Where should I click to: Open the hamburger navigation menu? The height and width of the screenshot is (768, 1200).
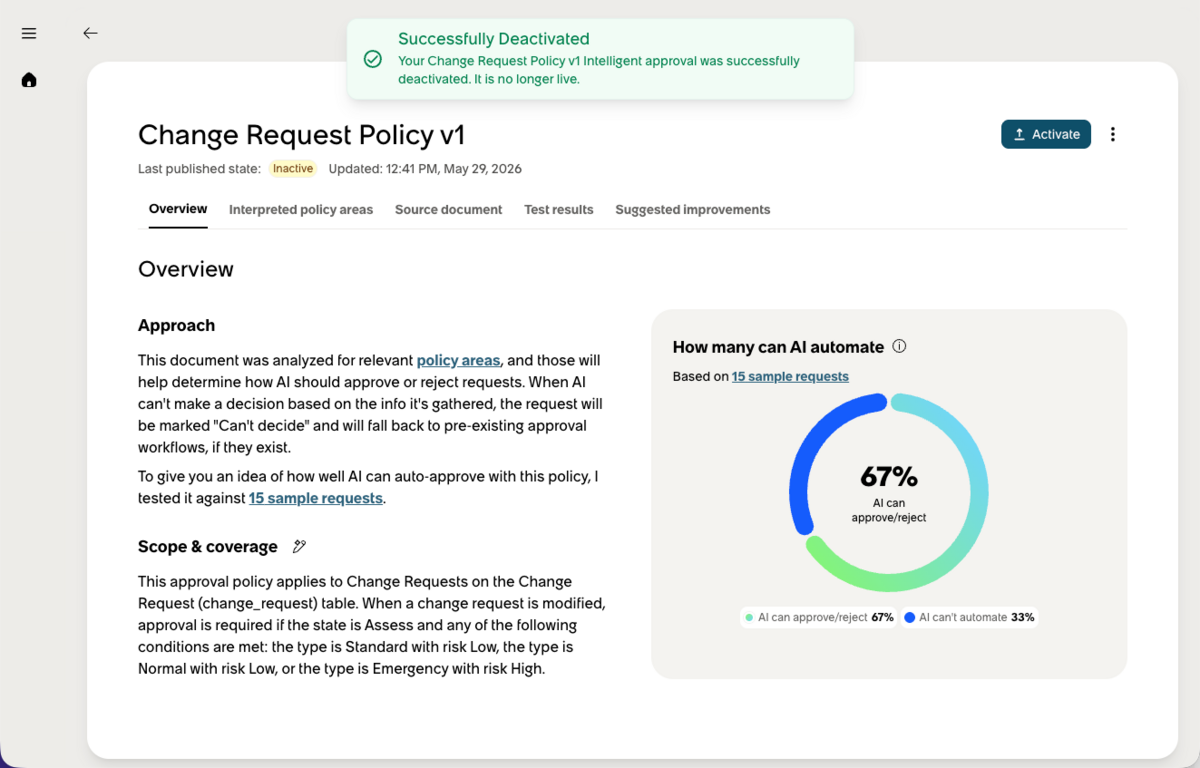29,33
